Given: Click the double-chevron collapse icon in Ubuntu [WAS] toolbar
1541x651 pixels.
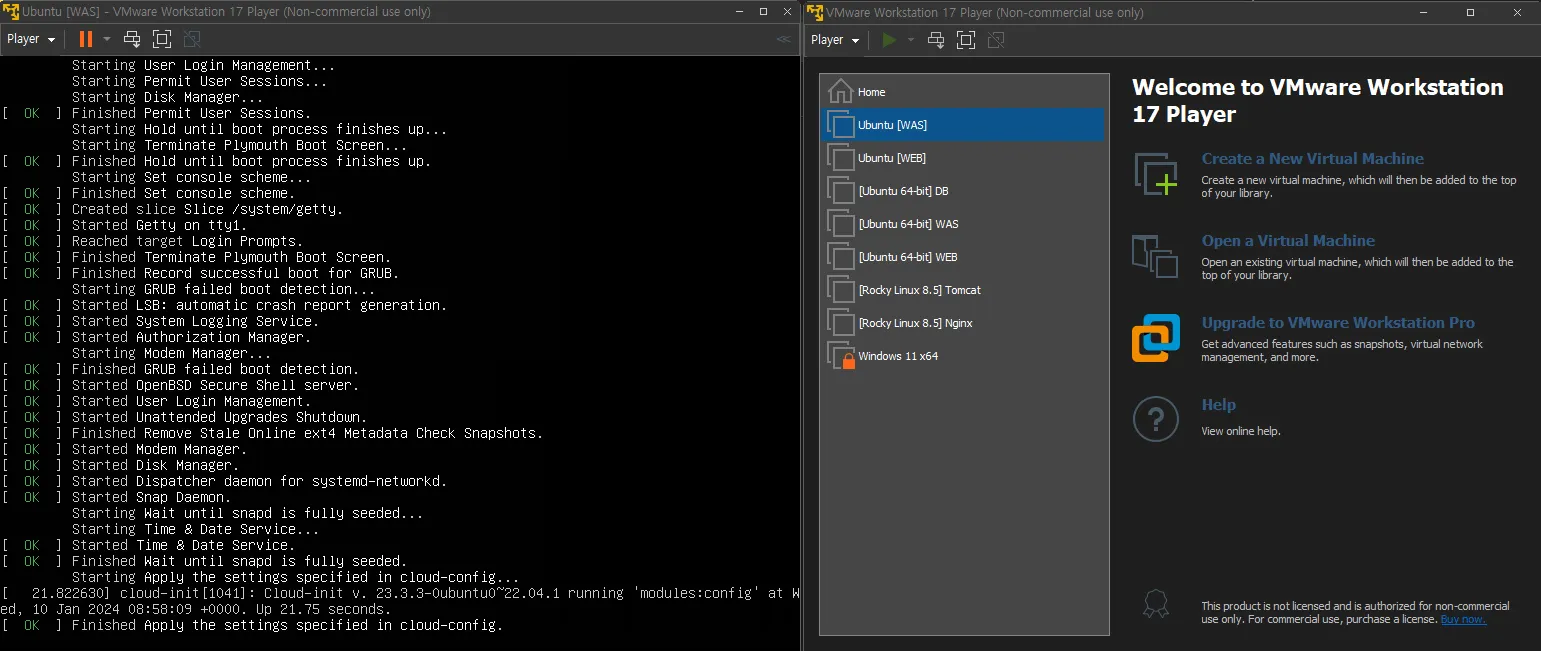Looking at the screenshot, I should click(x=783, y=39).
